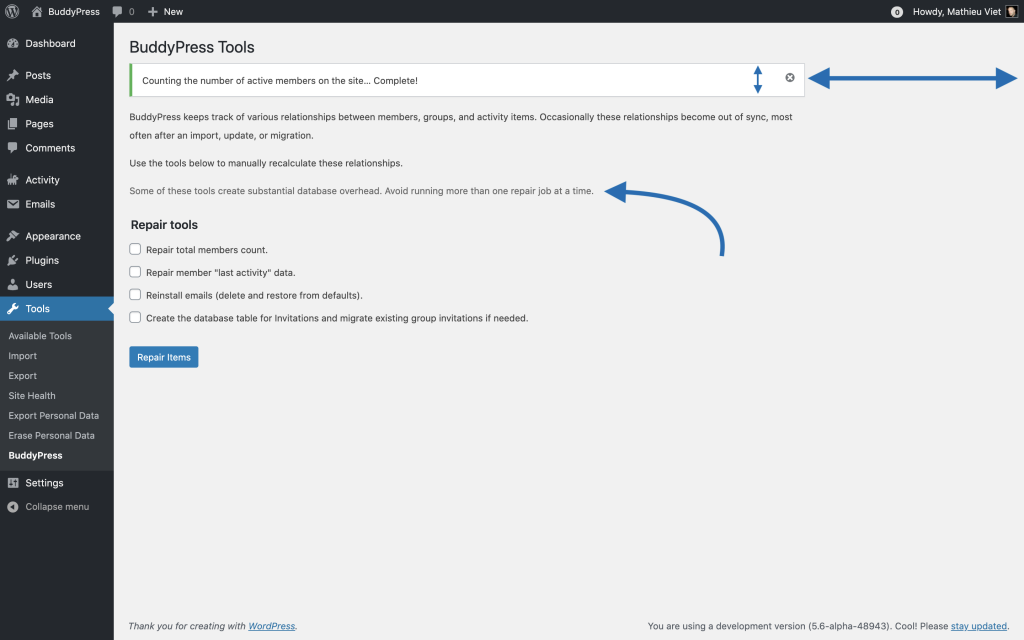This screenshot has height=640, width=1024.
Task: Open the notifications counter bubble
Action: 897,12
